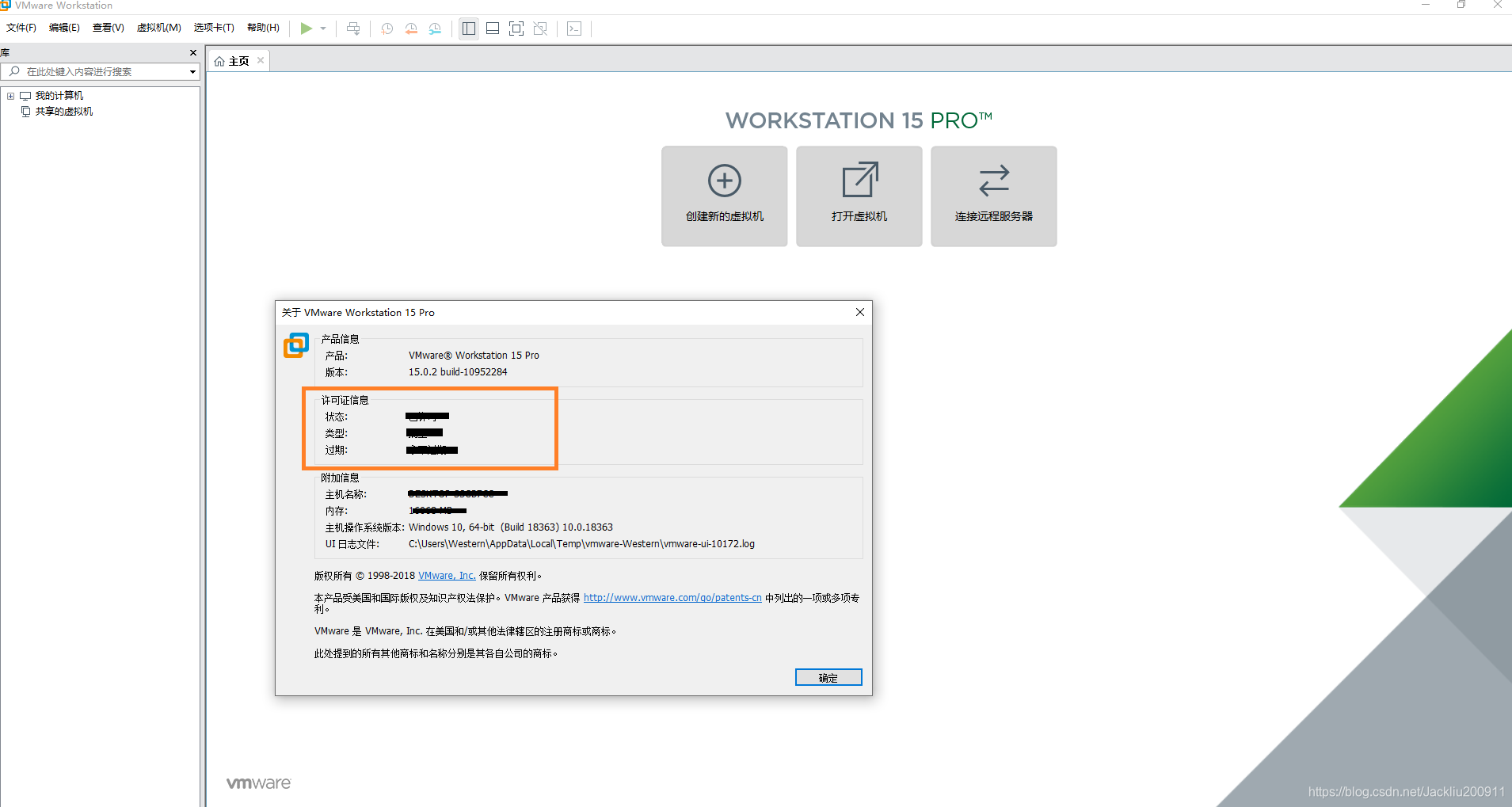Open the snapshot manager wrench icon
Screen dimensions: 1512x807
(435, 29)
